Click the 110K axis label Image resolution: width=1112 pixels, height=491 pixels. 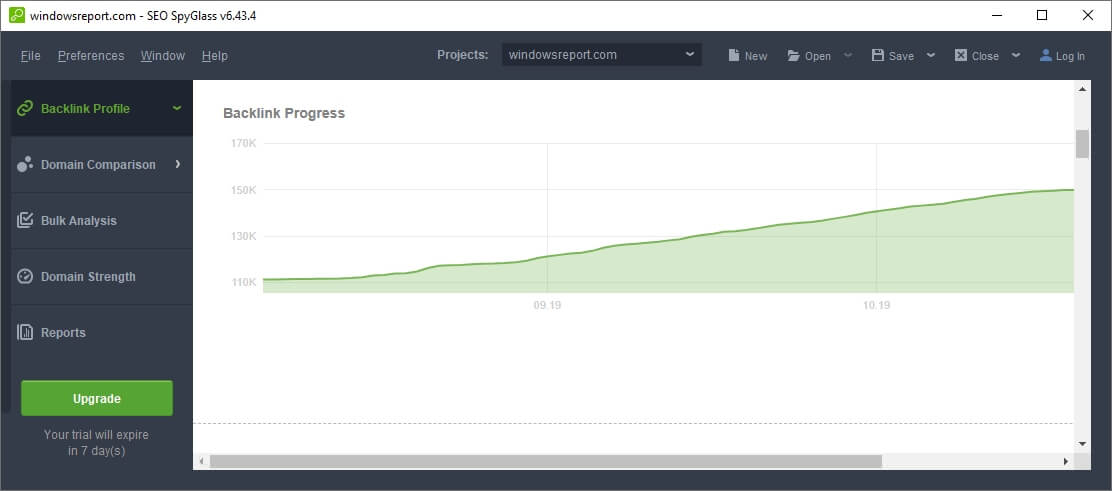tap(243, 282)
